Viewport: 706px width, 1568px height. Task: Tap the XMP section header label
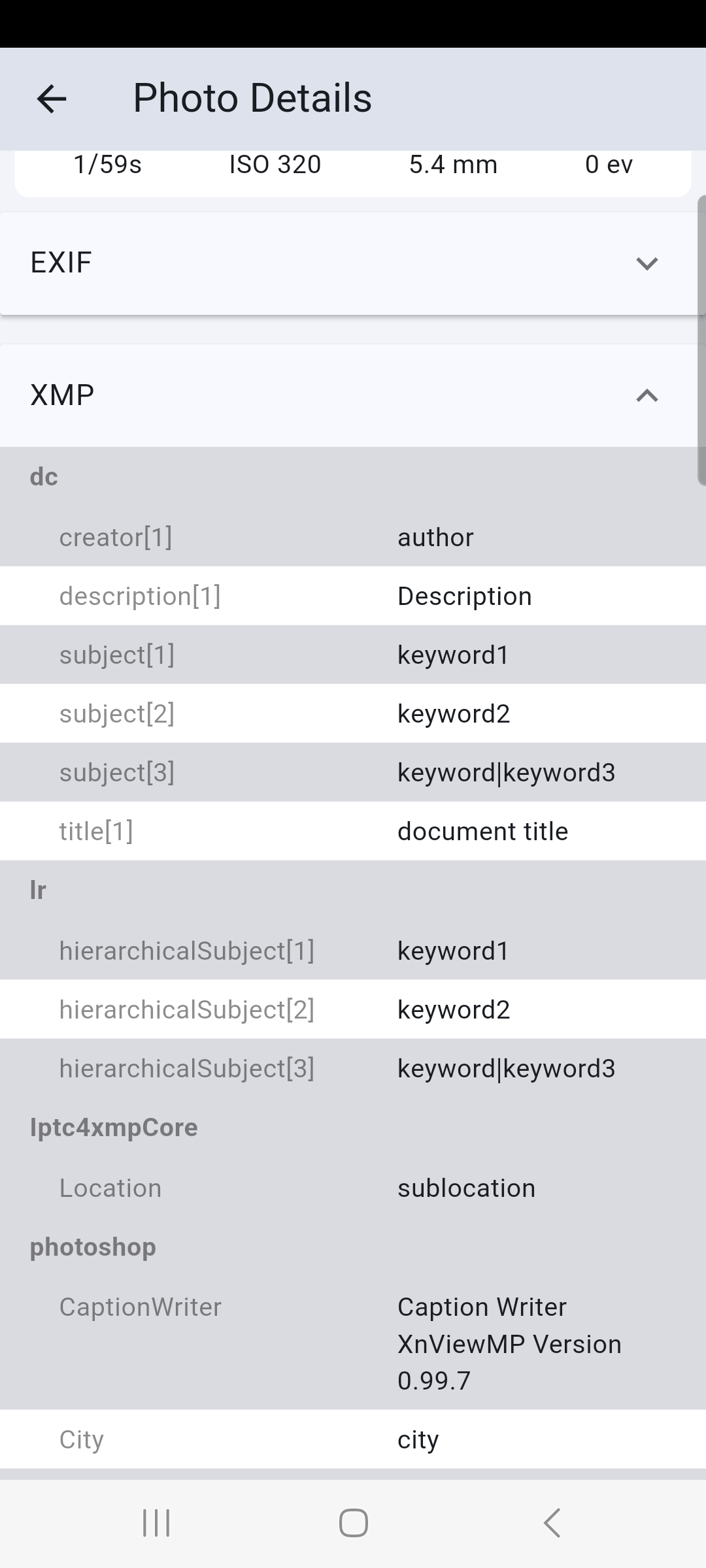(x=62, y=395)
